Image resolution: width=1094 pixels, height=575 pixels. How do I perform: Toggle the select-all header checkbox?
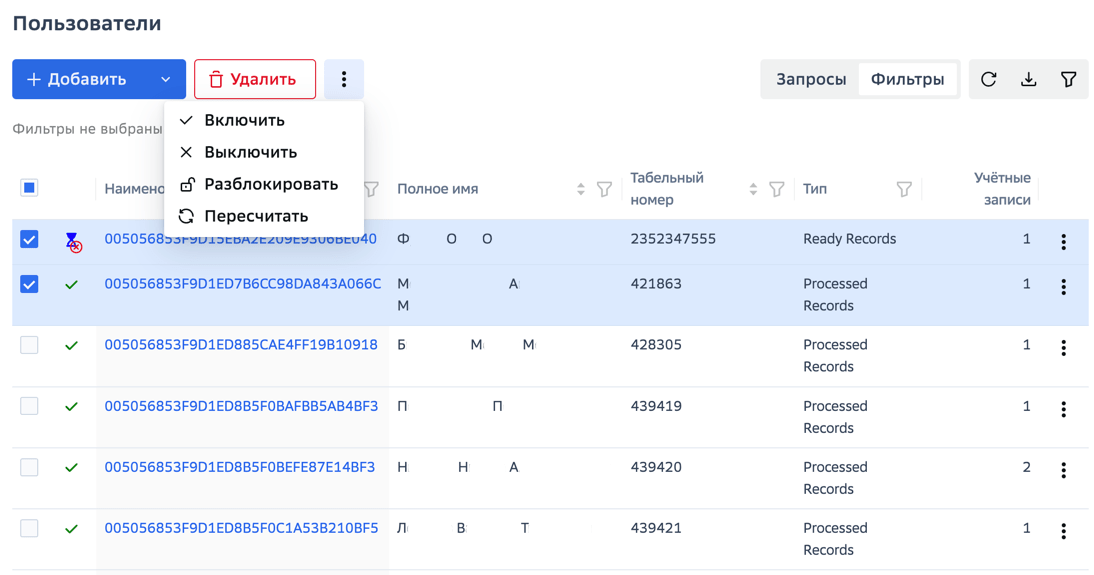(29, 188)
